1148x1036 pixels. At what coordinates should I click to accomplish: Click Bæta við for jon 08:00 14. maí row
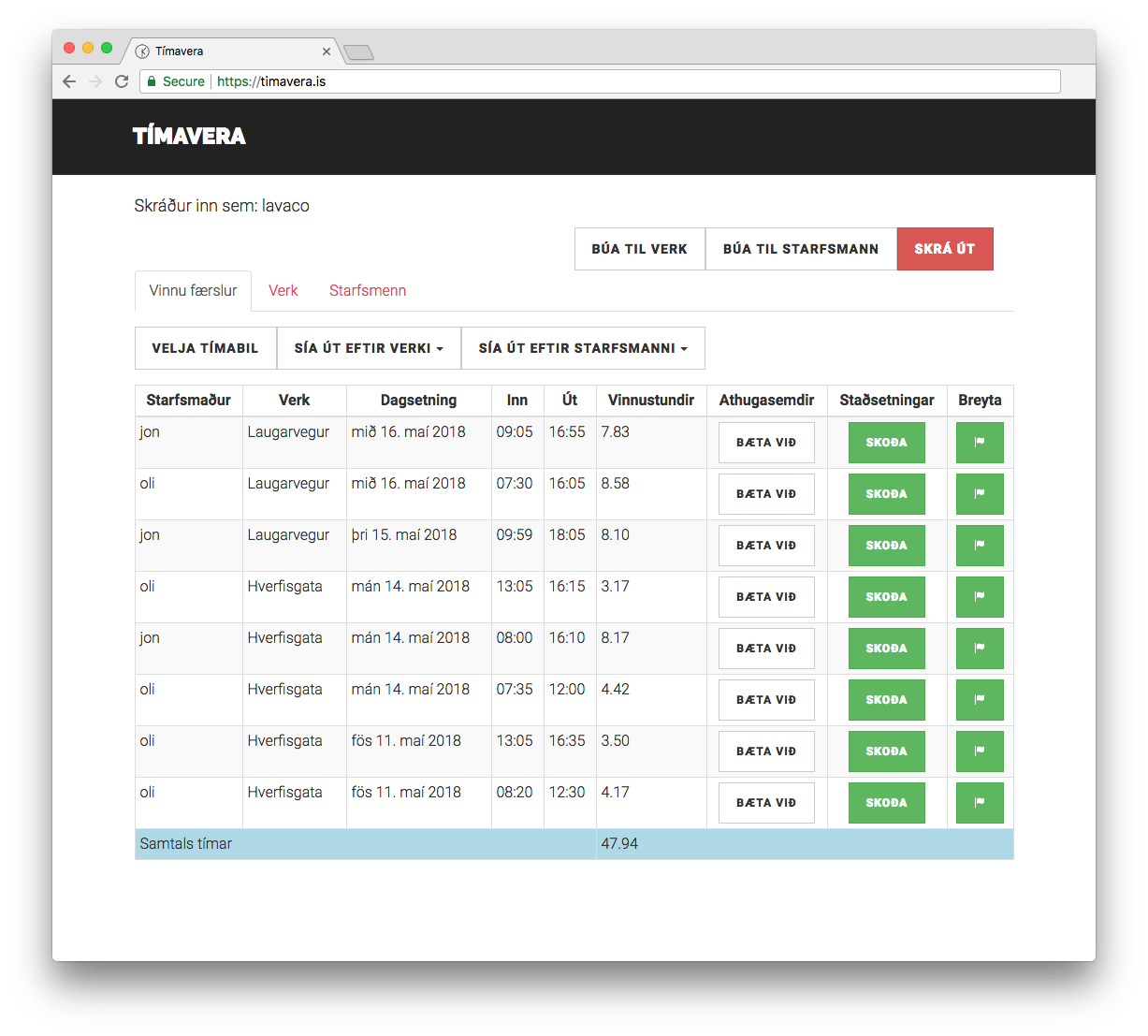pyautogui.click(x=766, y=649)
